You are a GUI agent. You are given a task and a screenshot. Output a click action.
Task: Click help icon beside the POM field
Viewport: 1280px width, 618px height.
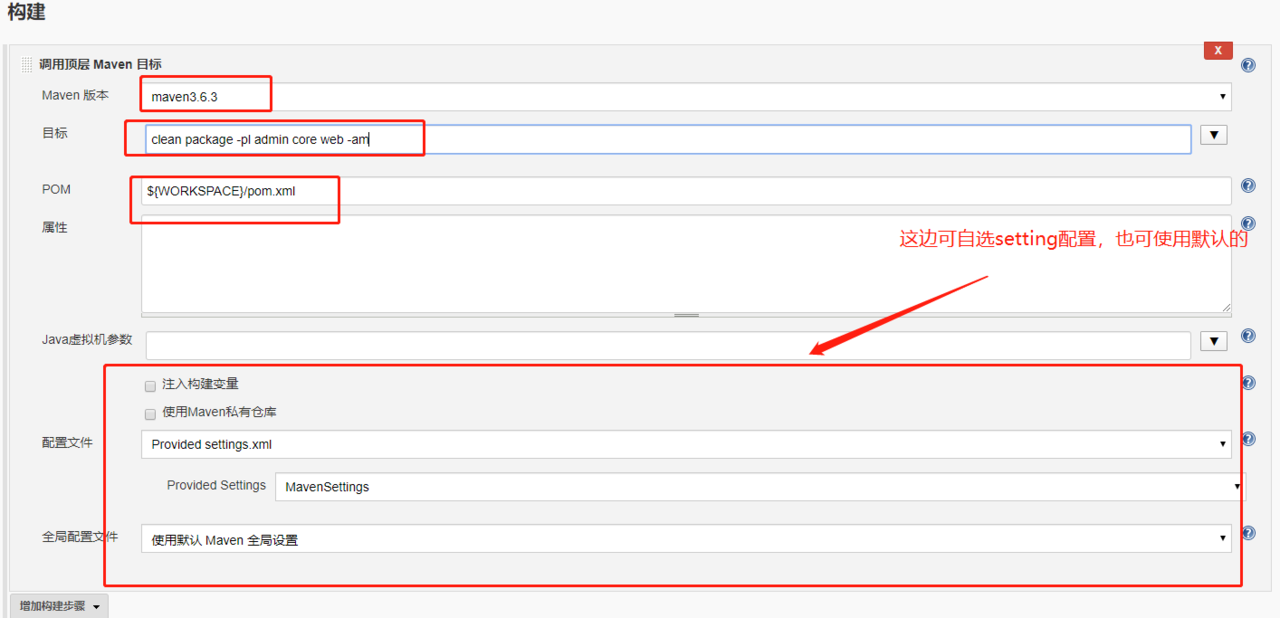point(1248,186)
